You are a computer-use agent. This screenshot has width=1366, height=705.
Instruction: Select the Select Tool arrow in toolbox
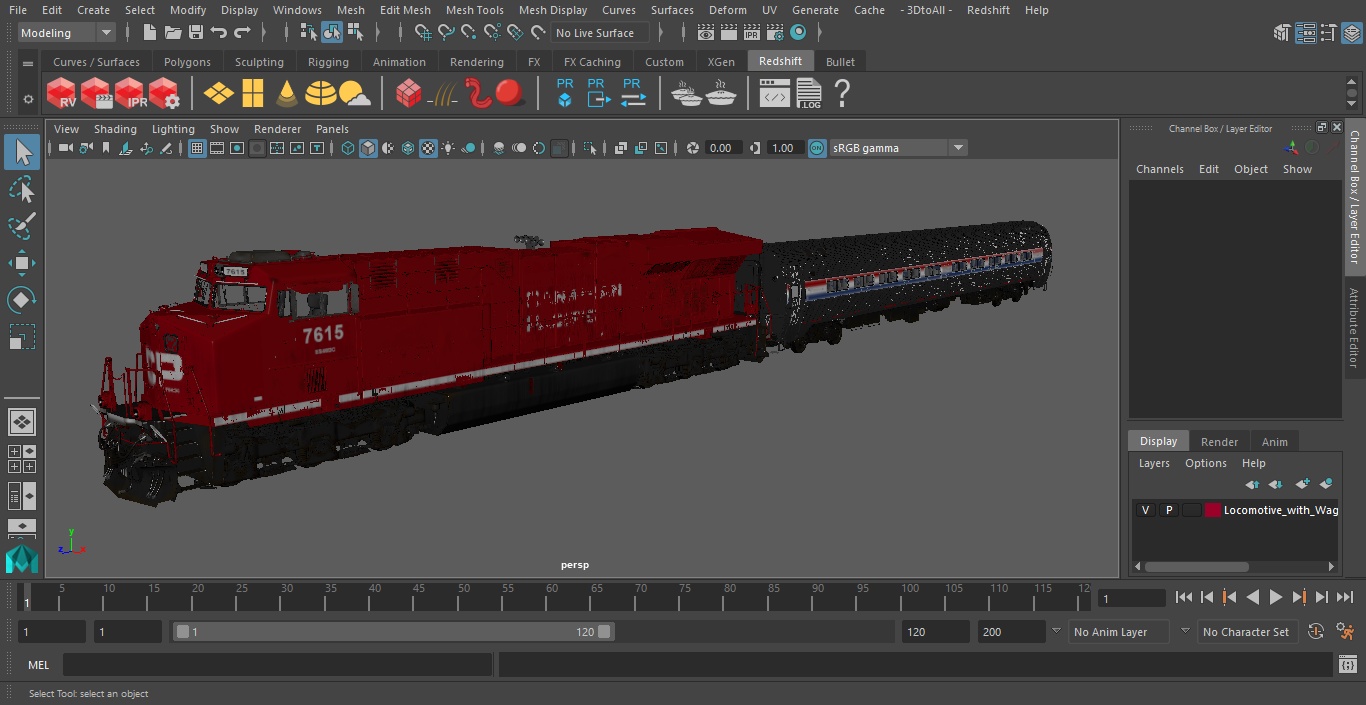(21, 152)
